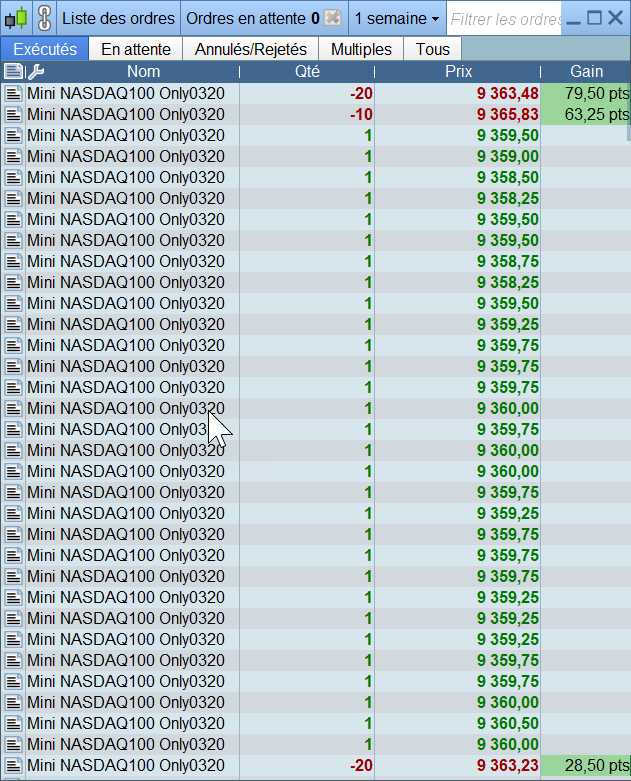Open details icon for order at 9 360,50
Viewport: 631px width, 781px height.
13,723
